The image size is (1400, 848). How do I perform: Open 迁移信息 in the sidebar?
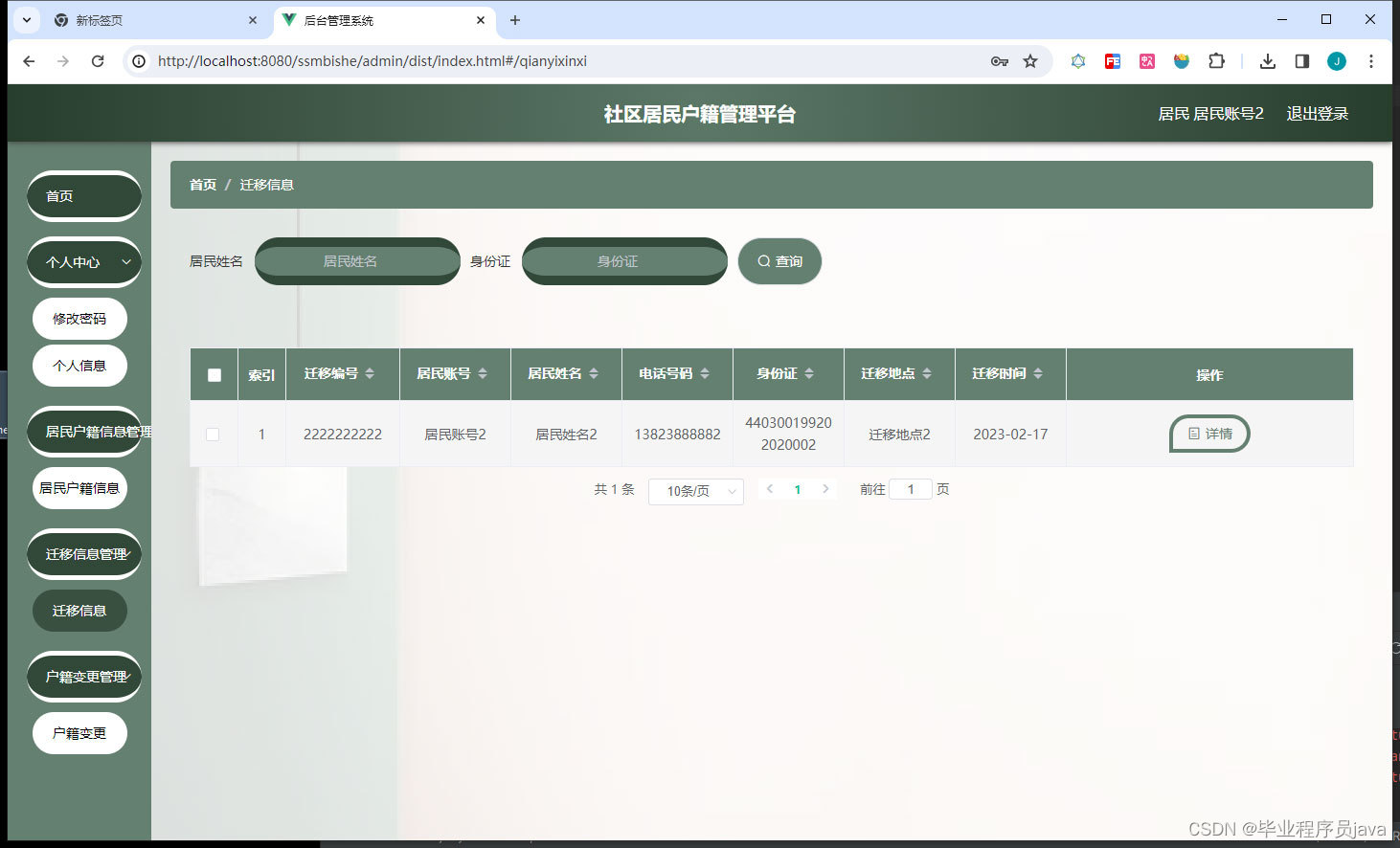(x=79, y=611)
